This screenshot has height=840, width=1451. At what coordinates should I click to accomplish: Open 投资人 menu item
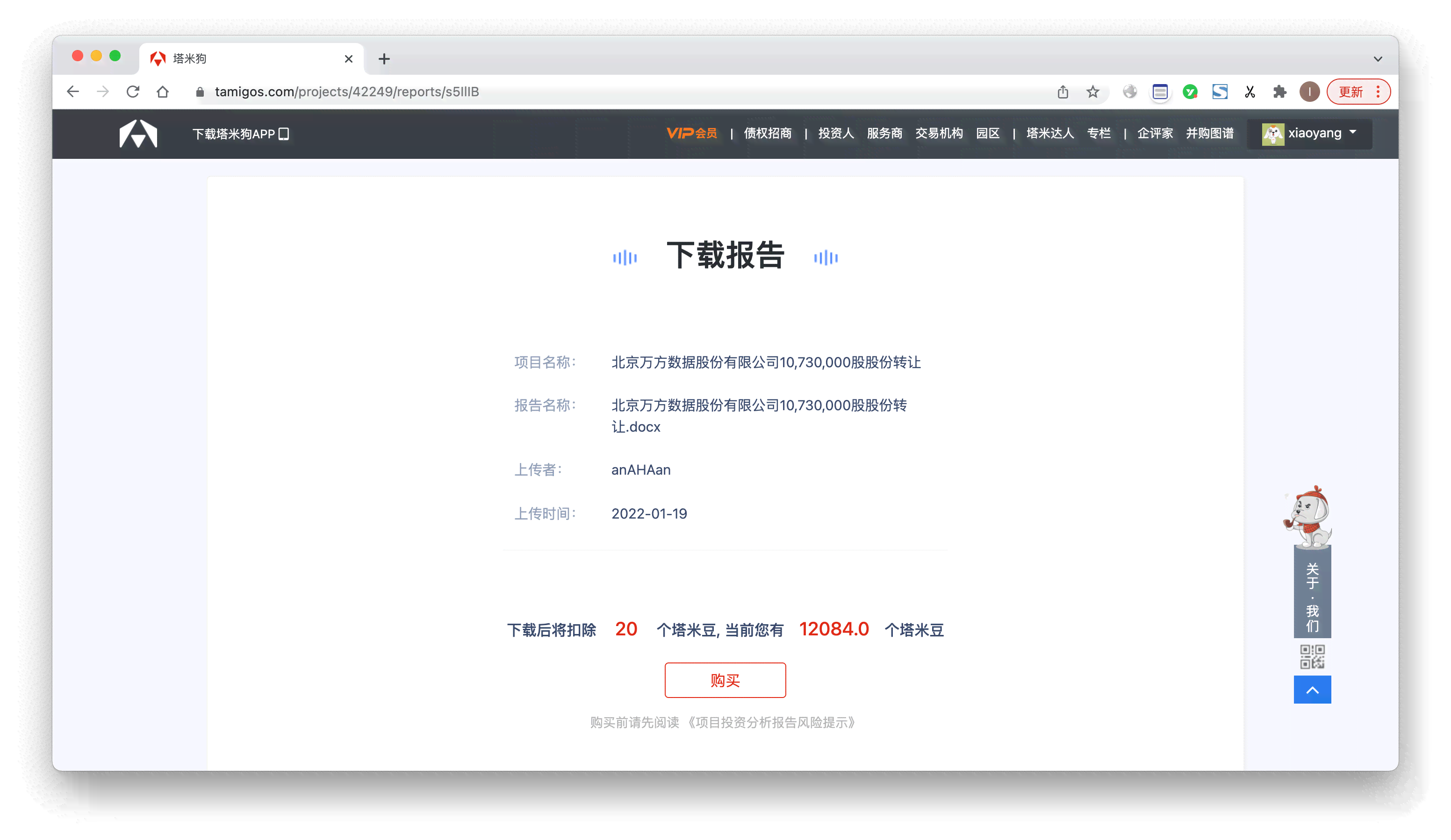point(836,134)
